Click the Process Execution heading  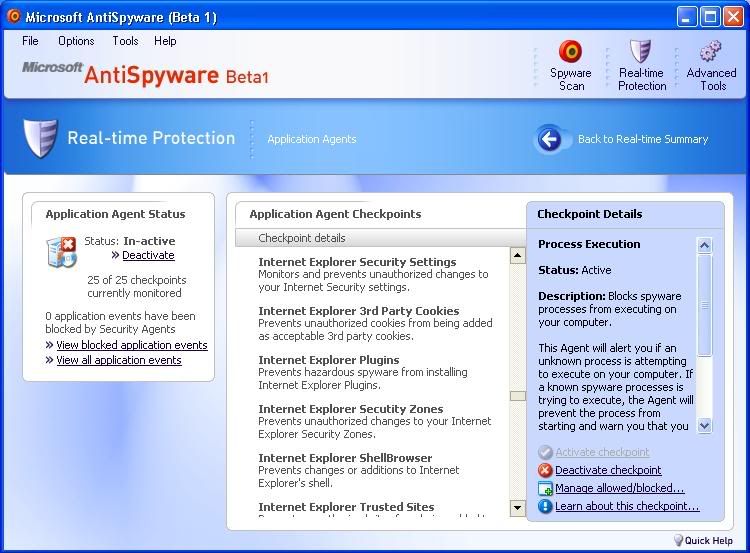[589, 244]
